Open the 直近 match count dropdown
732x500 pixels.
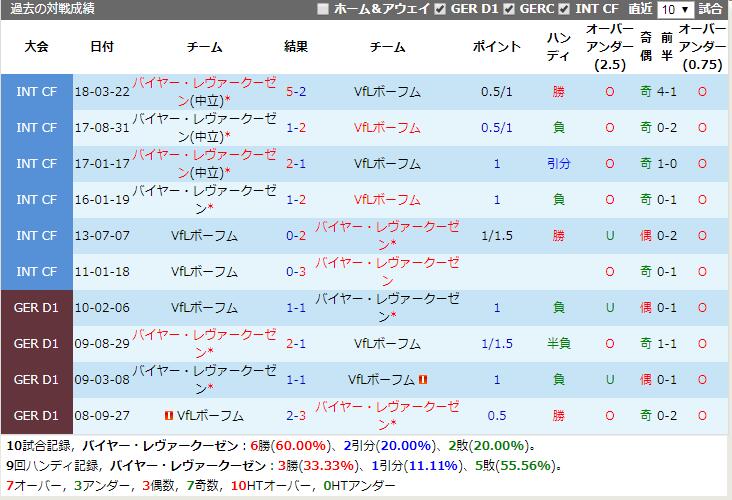coord(675,9)
